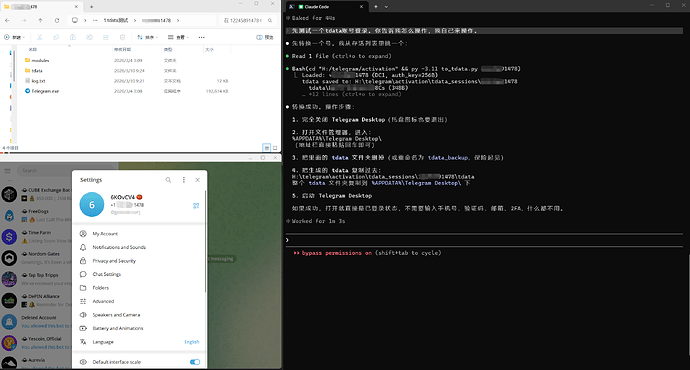Open the three-dot menu in Settings header
This screenshot has width=690, height=370.
tap(184, 180)
